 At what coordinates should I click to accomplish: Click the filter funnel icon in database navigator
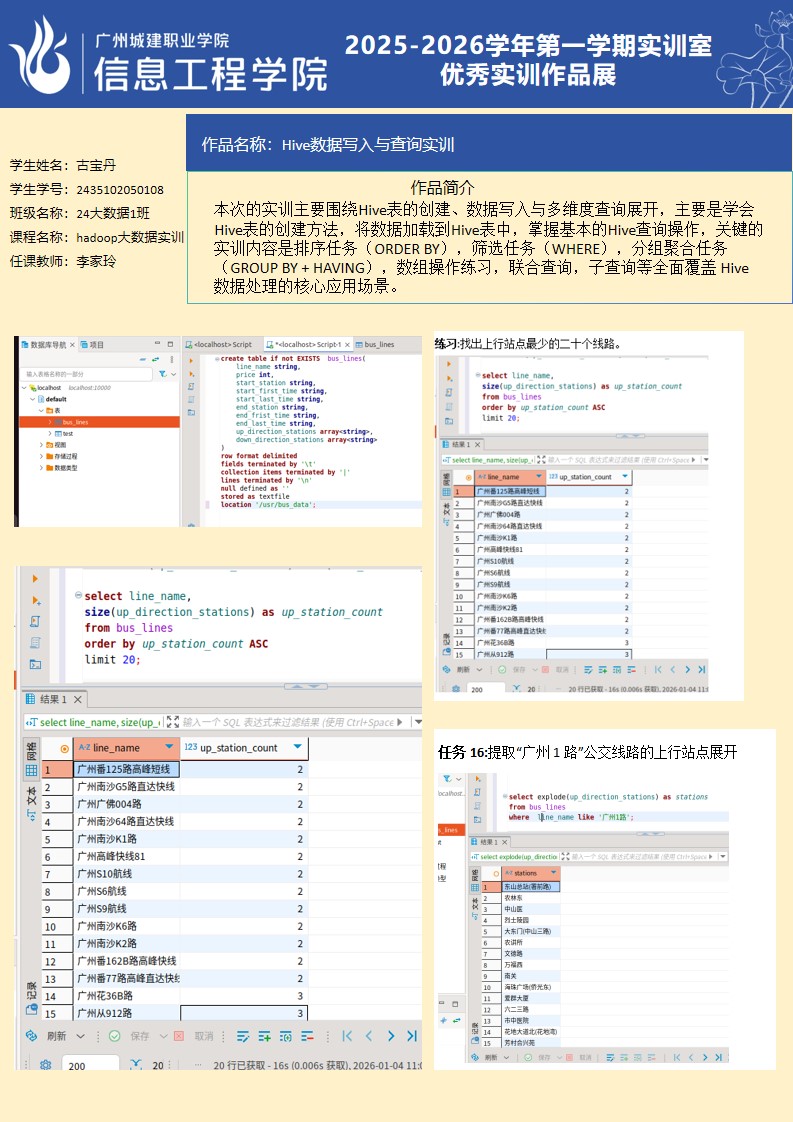pos(162,374)
